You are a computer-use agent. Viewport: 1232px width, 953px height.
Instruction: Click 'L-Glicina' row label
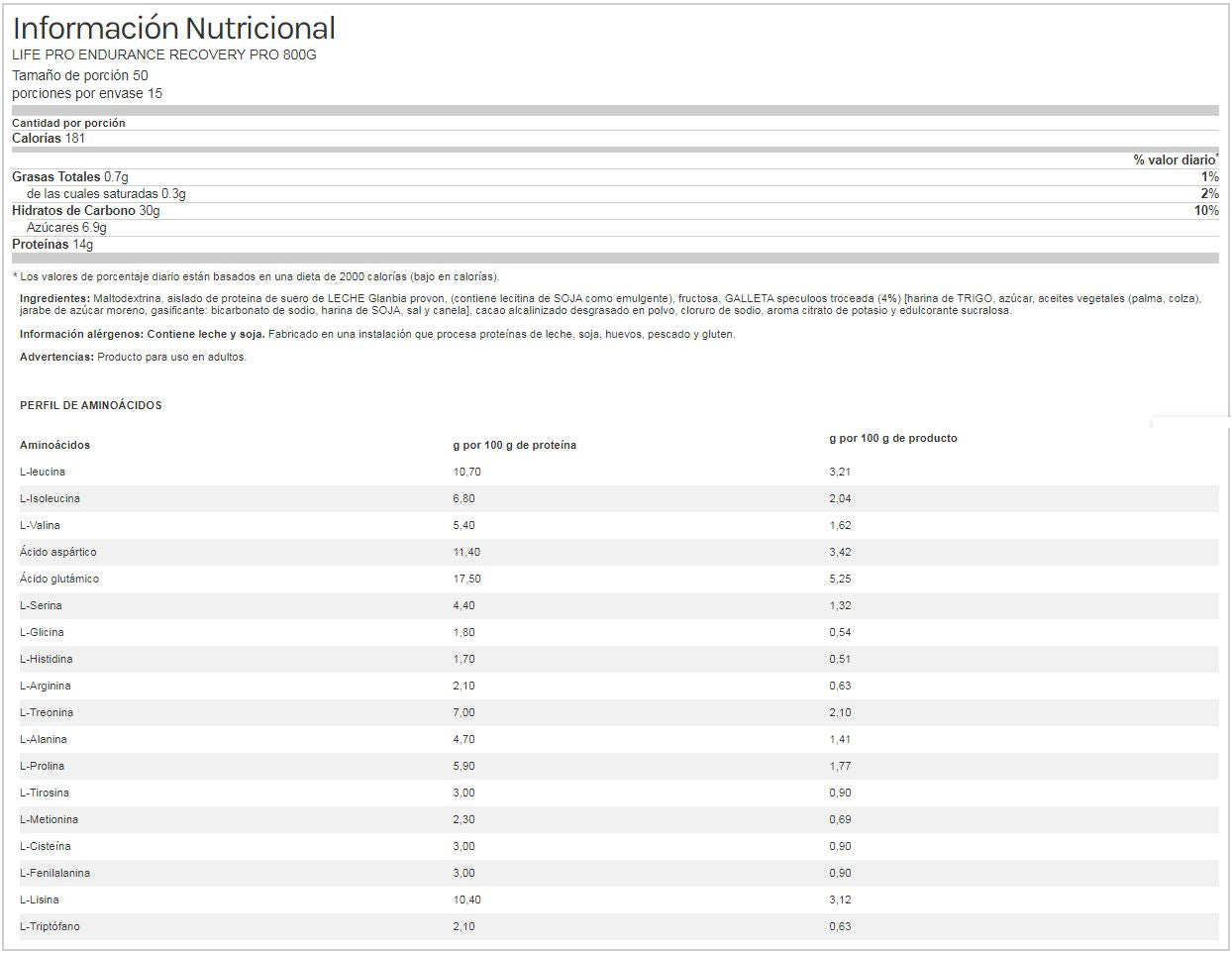coord(42,632)
